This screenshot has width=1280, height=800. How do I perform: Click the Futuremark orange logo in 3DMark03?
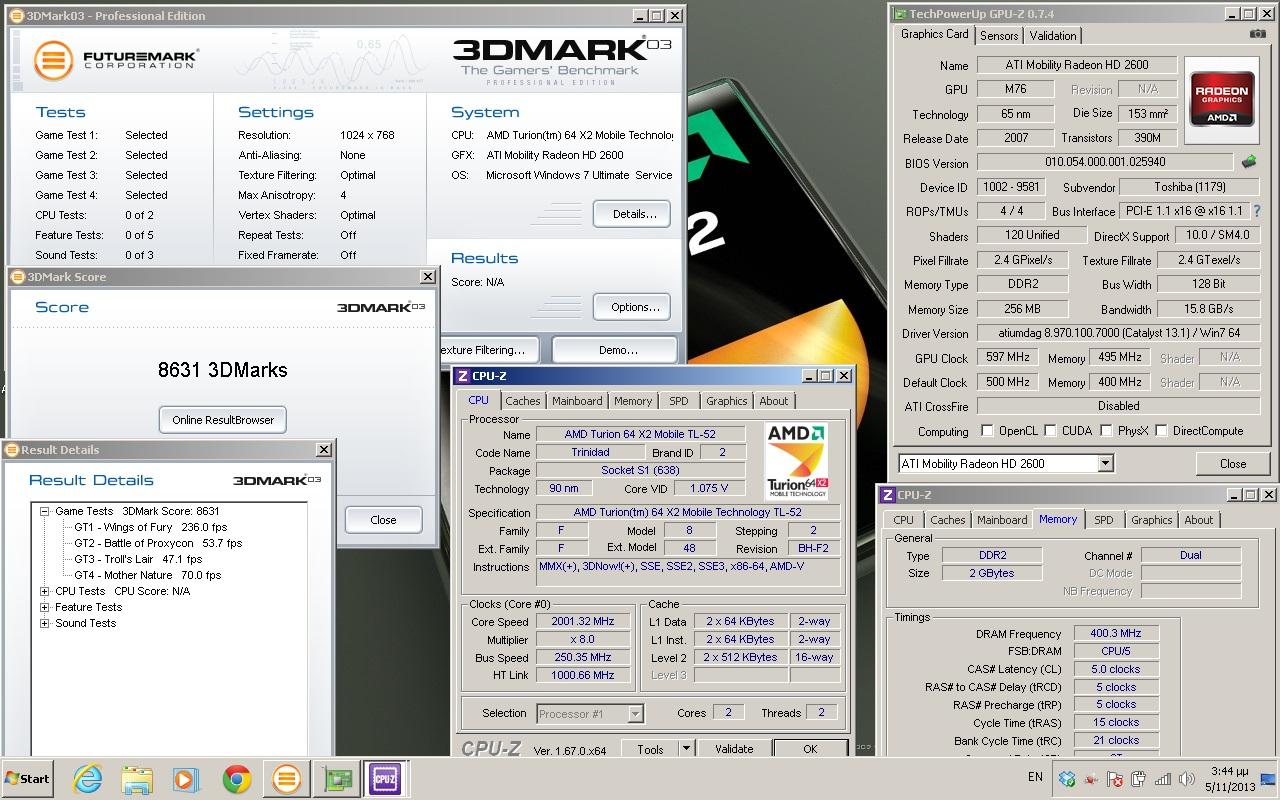tap(53, 60)
